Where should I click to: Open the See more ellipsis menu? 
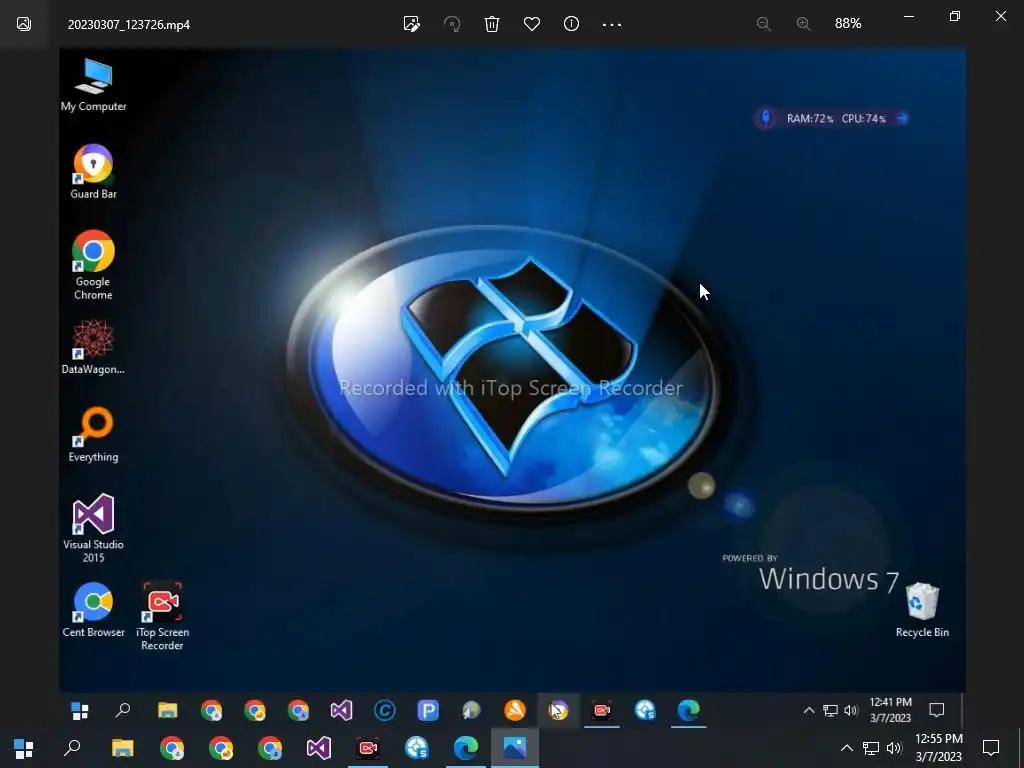coord(612,24)
